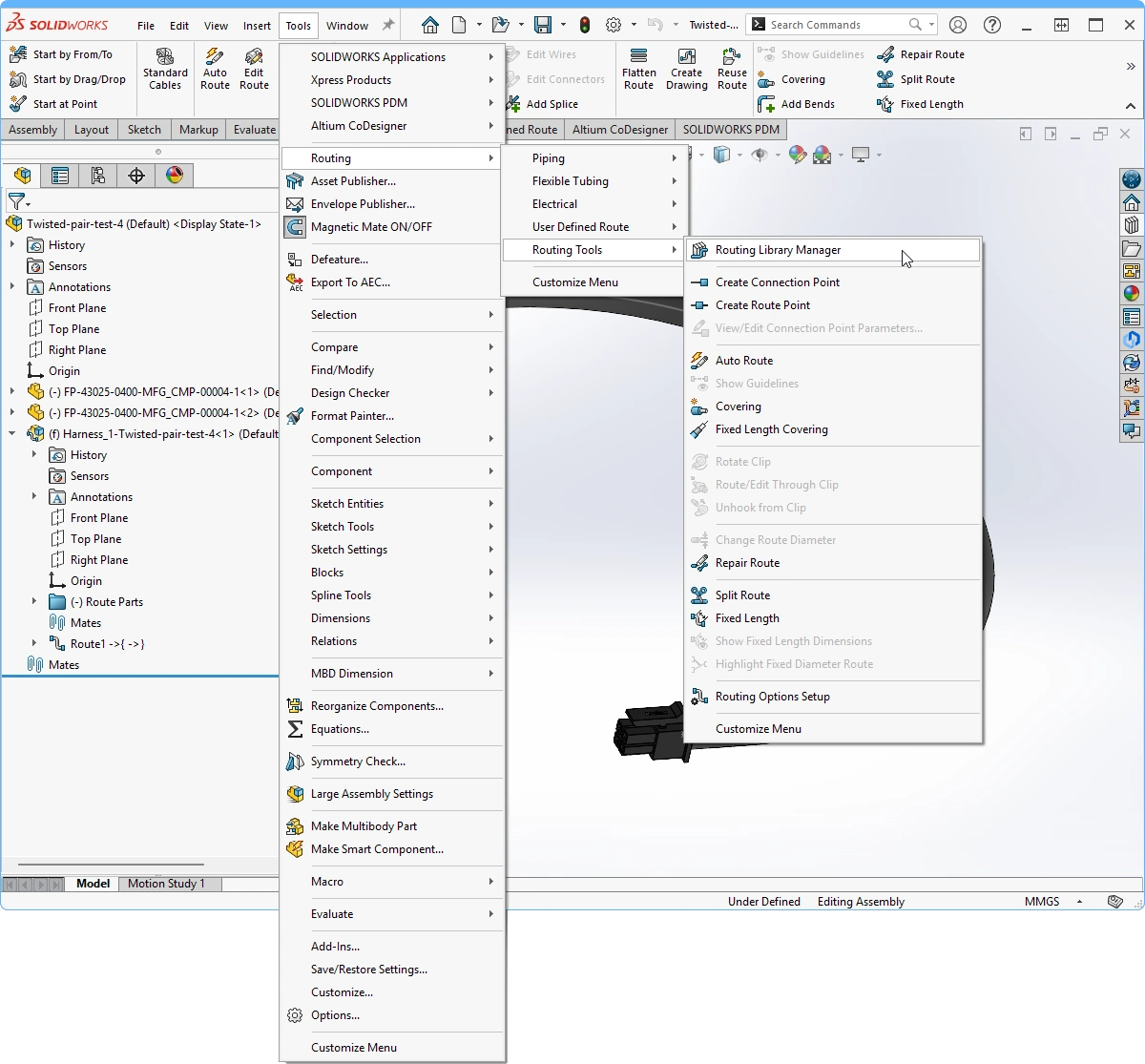The width and height of the screenshot is (1145, 1064).
Task: Switch to the Sketch tab
Action: point(145,130)
